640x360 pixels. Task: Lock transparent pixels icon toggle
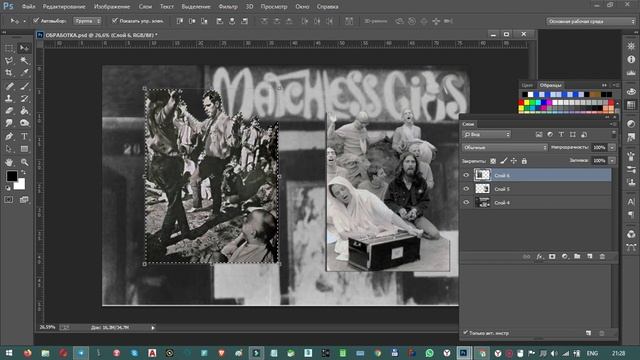click(493, 161)
